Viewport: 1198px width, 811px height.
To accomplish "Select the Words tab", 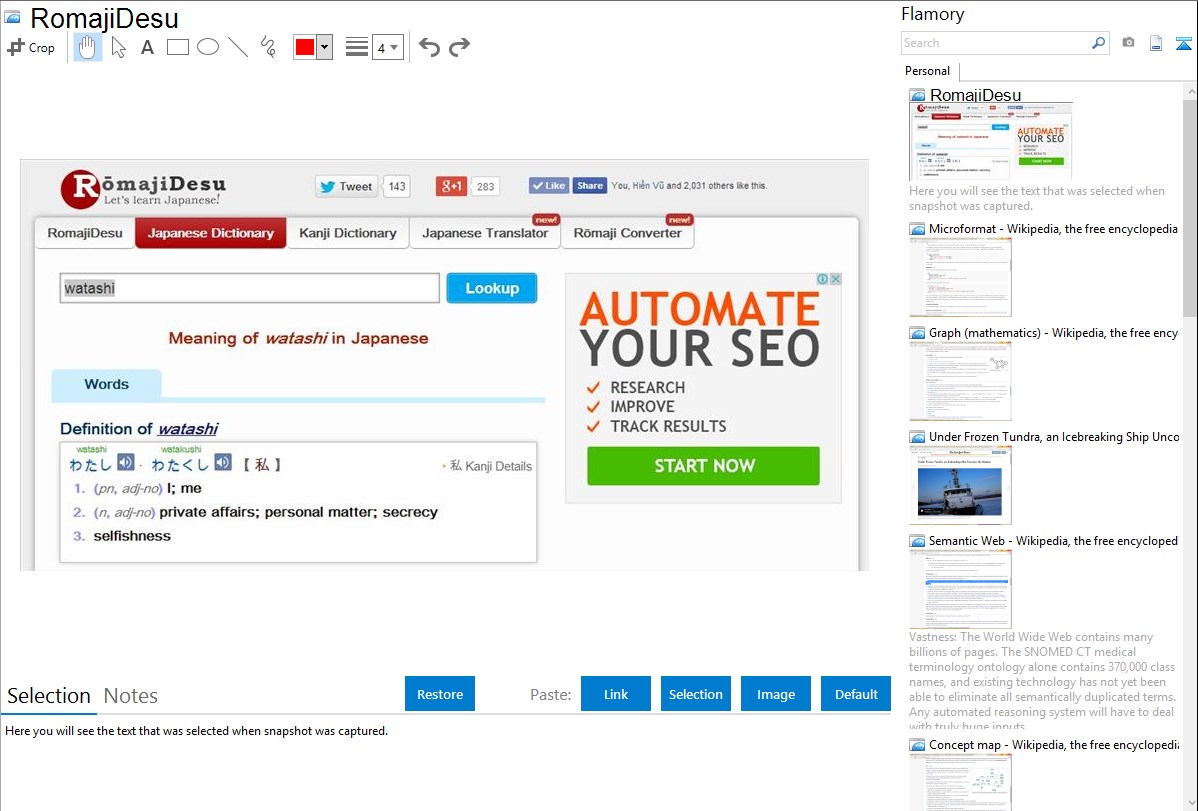I will [x=106, y=384].
